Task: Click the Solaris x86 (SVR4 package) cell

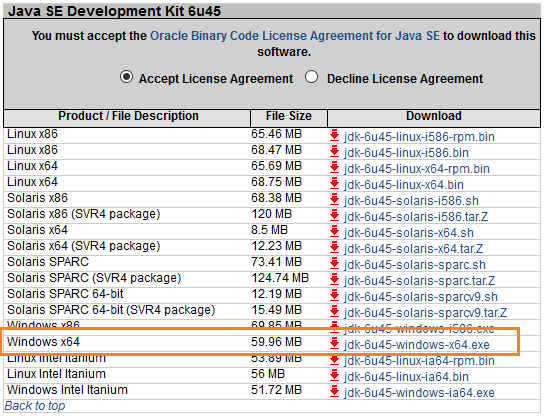Action: coord(83,214)
